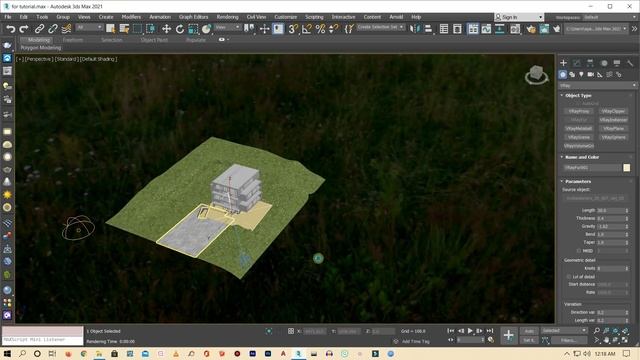640x360 pixels.
Task: Open the Curve Editor
Action: coord(486,29)
